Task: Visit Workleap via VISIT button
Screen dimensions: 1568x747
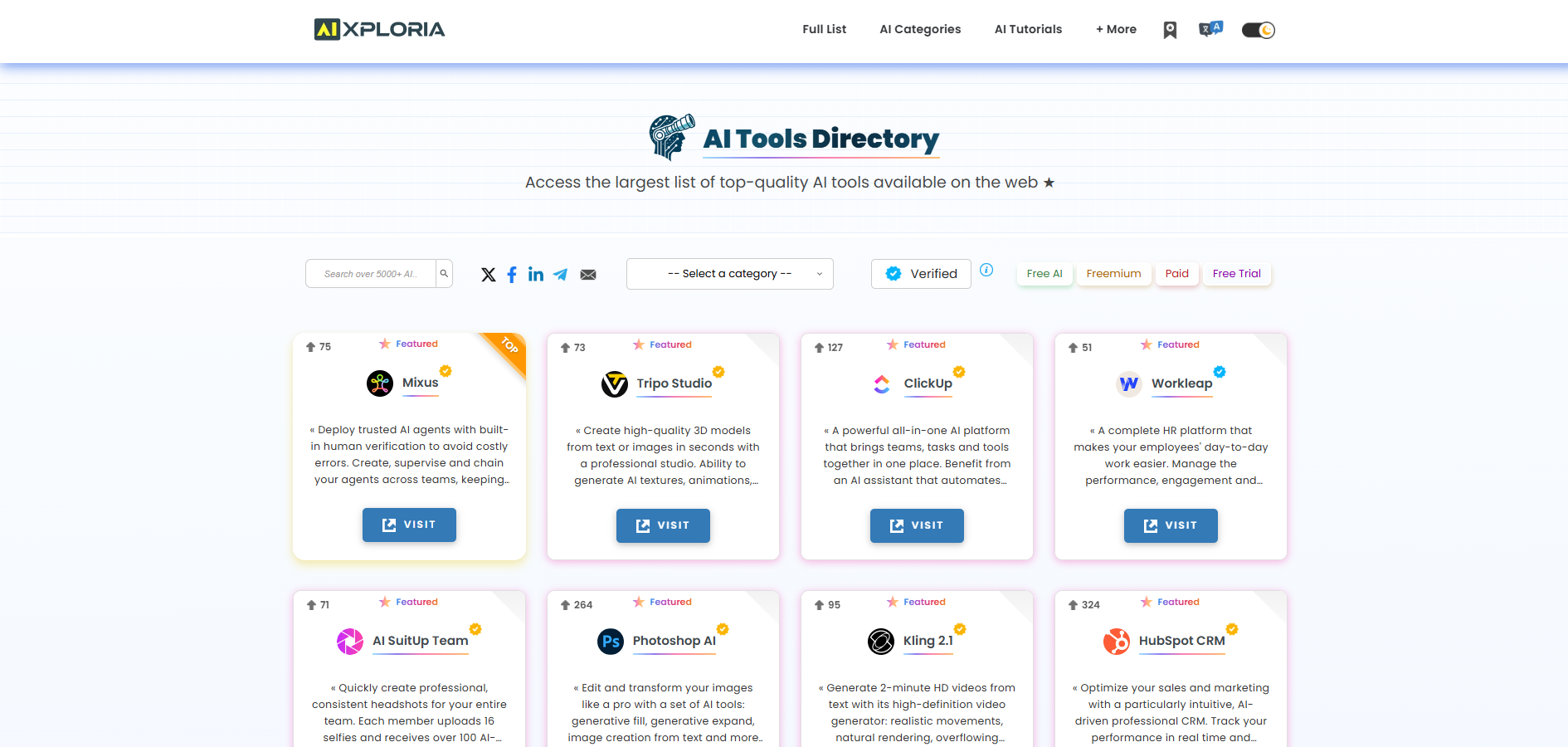Action: (1171, 525)
